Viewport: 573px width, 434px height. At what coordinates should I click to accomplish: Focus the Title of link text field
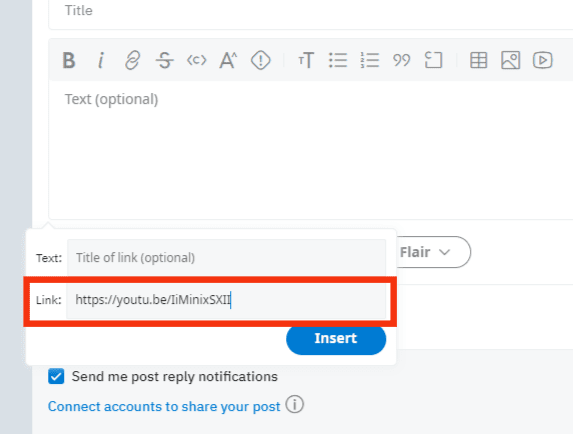(x=227, y=258)
